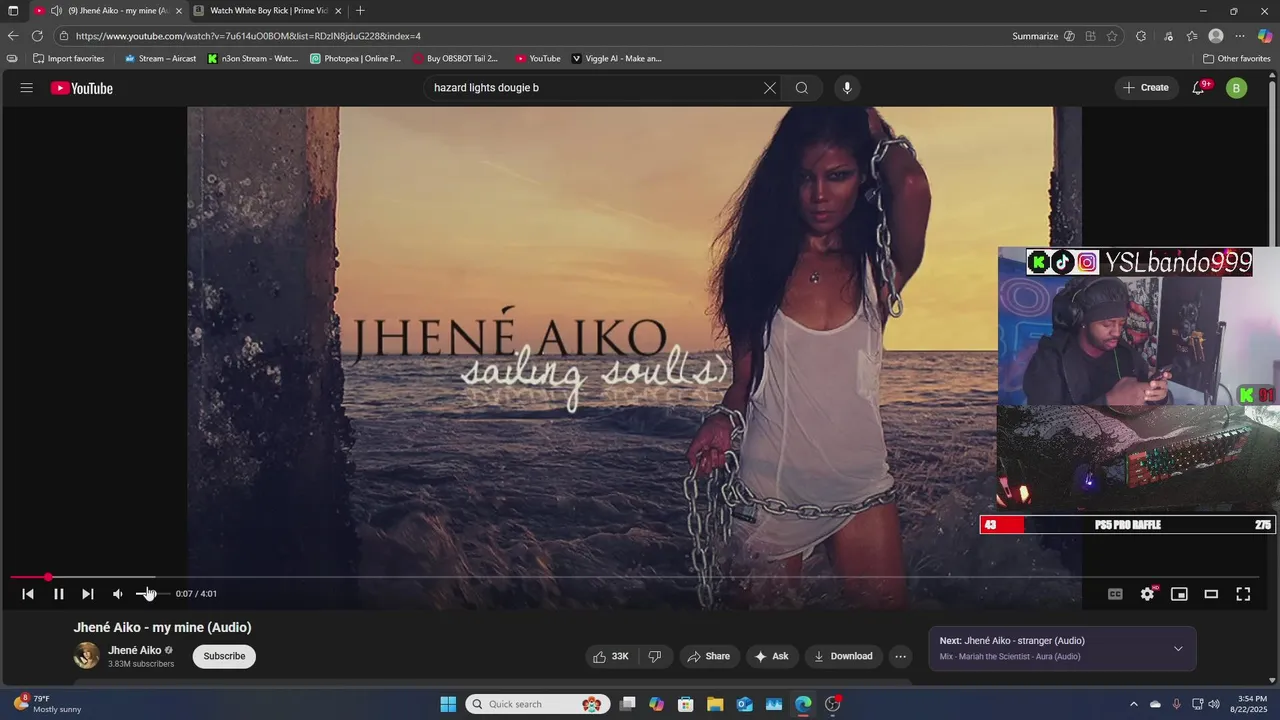Seek along the video progress bar
The width and height of the screenshot is (1280, 720).
point(635,577)
